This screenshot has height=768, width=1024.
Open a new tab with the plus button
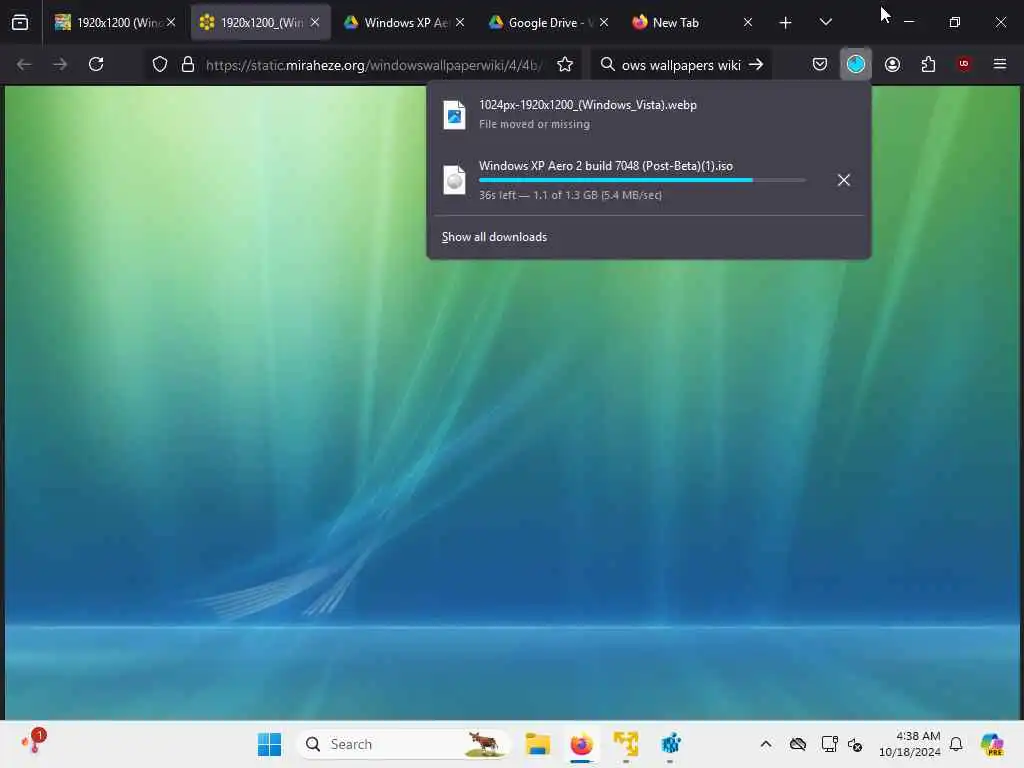click(786, 23)
